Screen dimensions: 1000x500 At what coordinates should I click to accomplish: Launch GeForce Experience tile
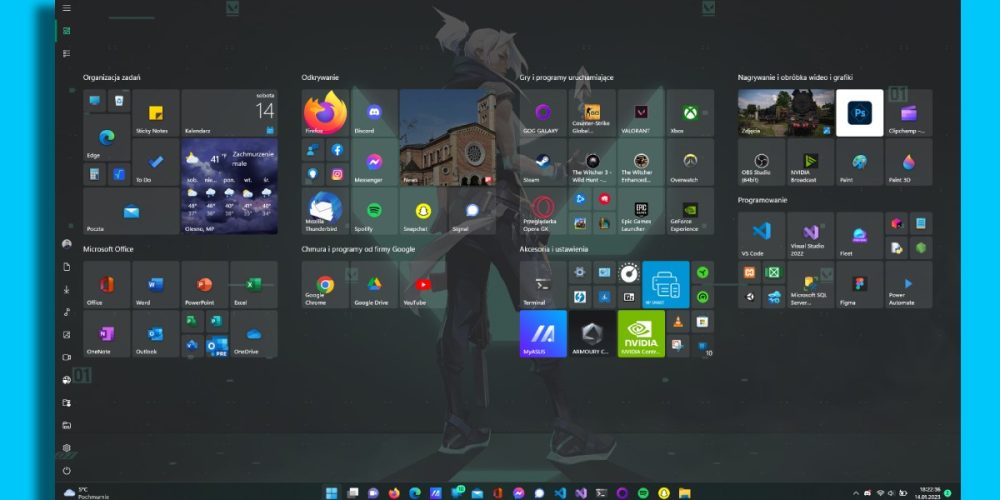tap(690, 211)
